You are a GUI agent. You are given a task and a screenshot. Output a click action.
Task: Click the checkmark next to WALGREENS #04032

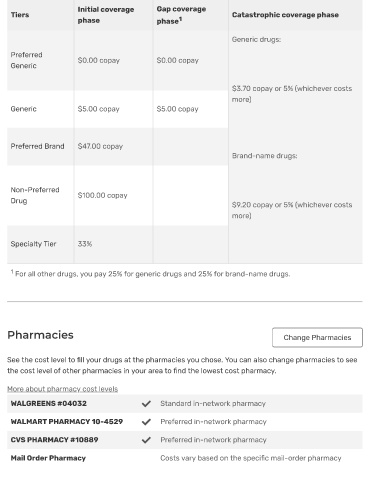click(x=146, y=404)
